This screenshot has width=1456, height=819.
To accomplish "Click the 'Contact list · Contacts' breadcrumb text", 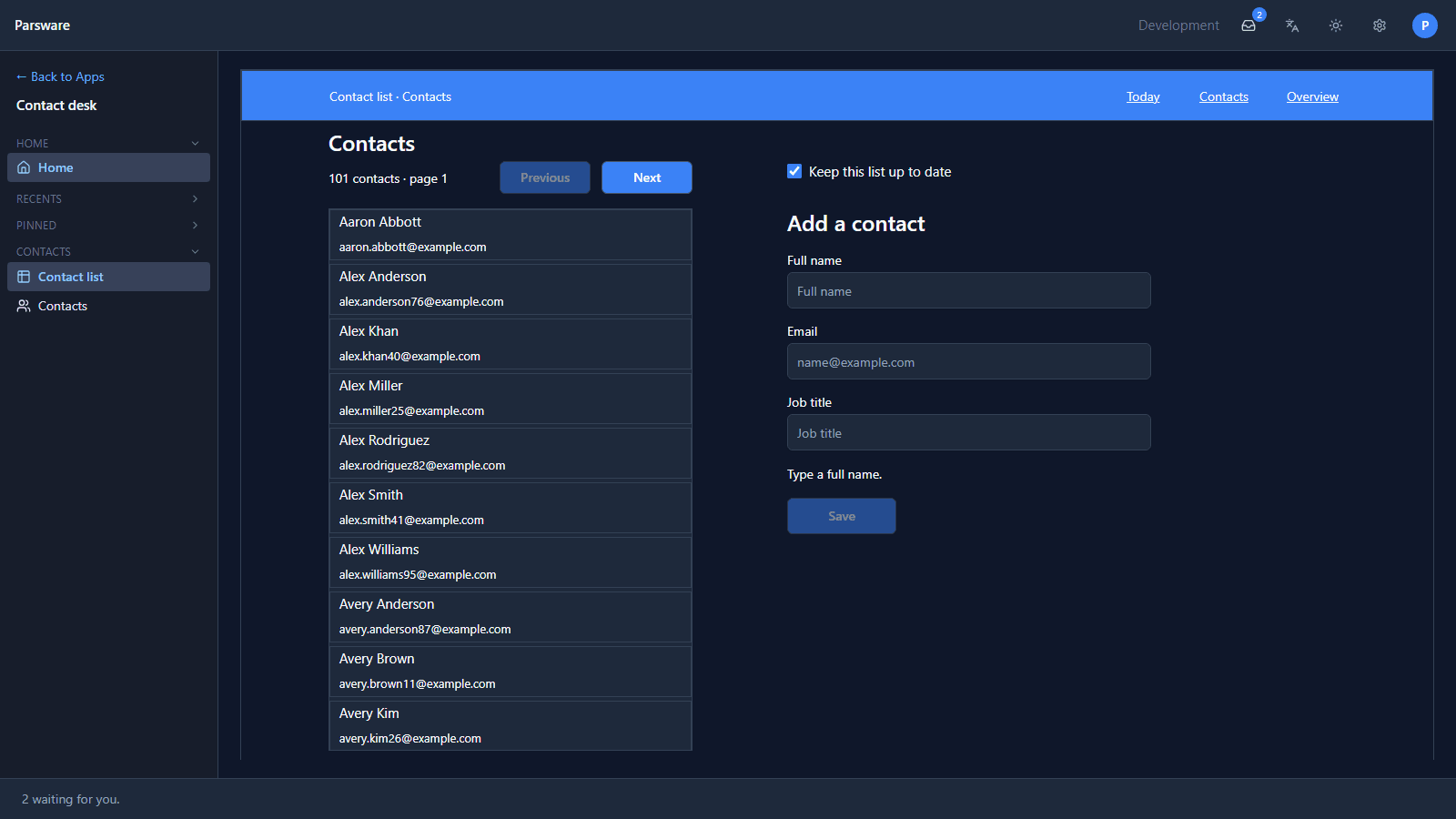I will point(390,96).
